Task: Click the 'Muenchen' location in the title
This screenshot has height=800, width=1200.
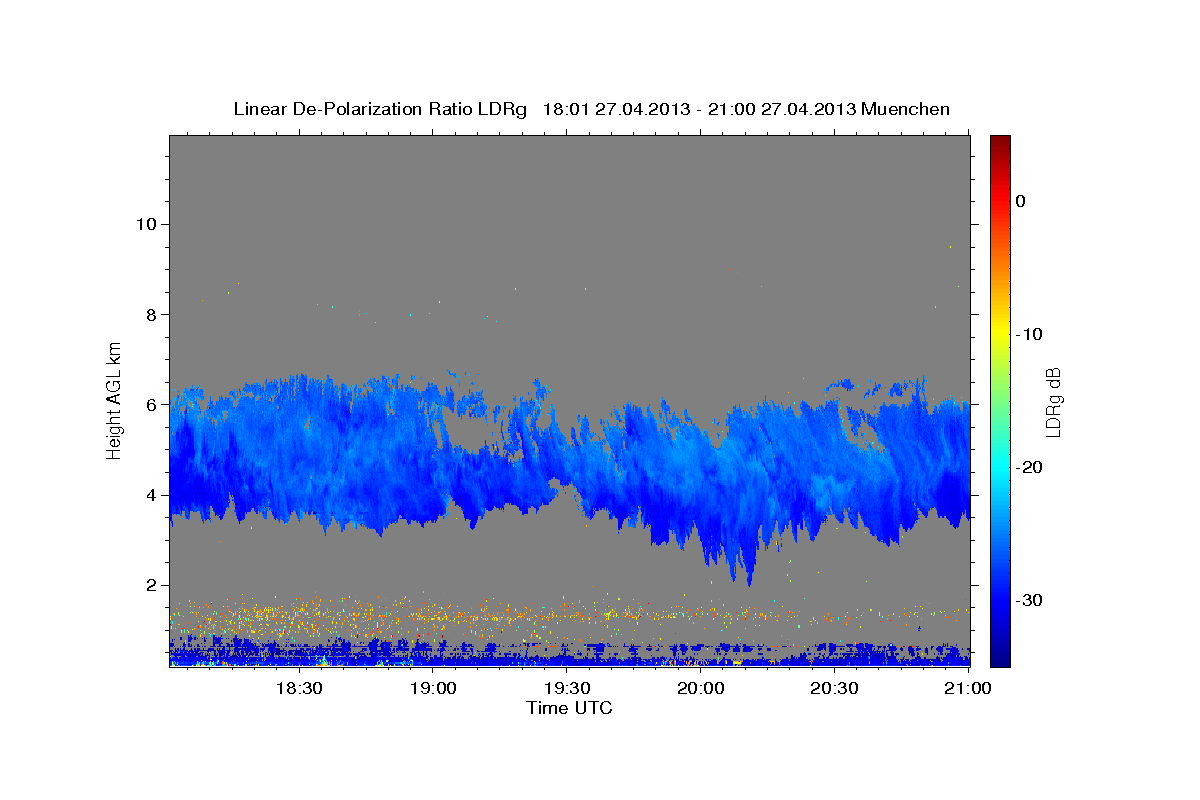Action: [906, 109]
